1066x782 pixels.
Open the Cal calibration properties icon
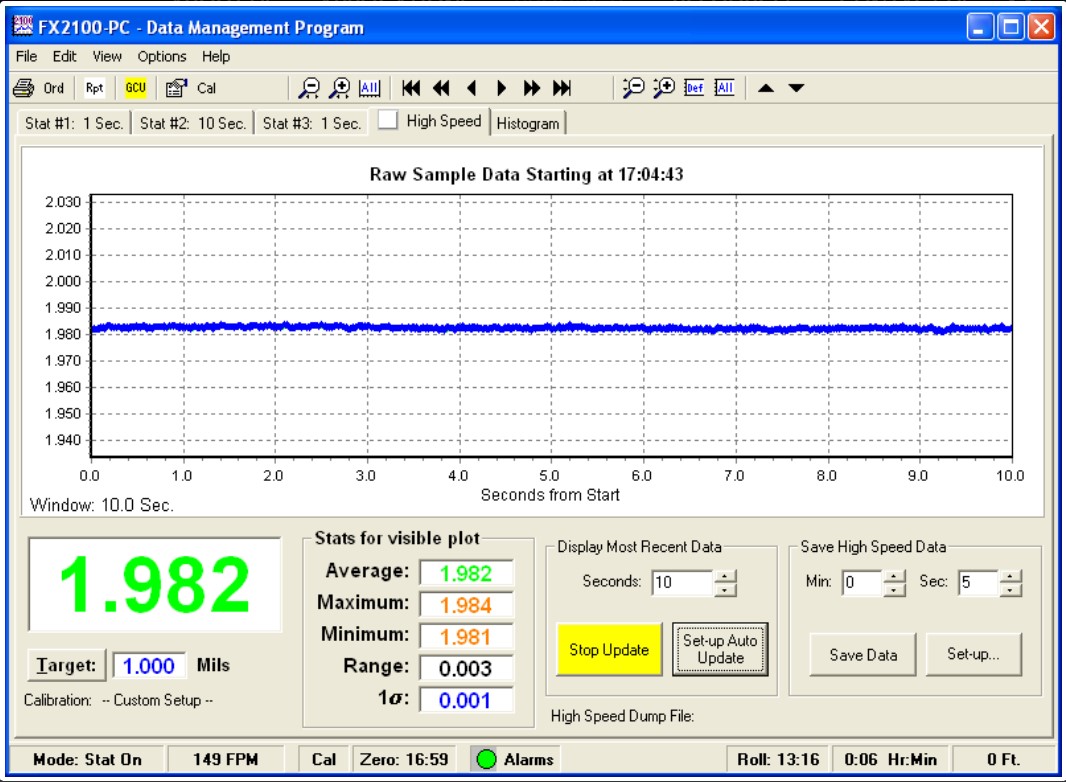(177, 88)
